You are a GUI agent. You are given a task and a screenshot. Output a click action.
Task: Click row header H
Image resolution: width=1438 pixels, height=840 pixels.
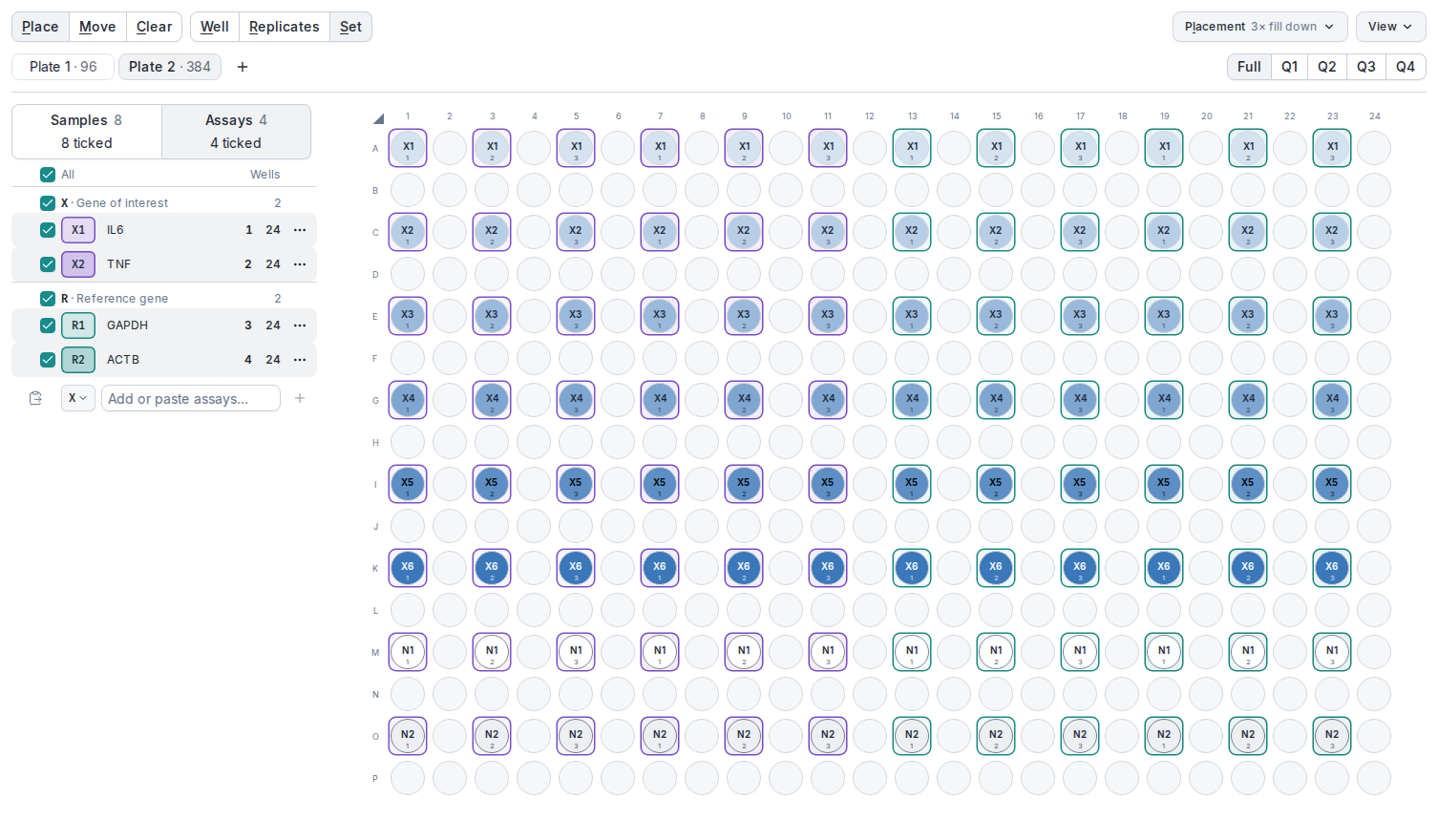coord(375,443)
